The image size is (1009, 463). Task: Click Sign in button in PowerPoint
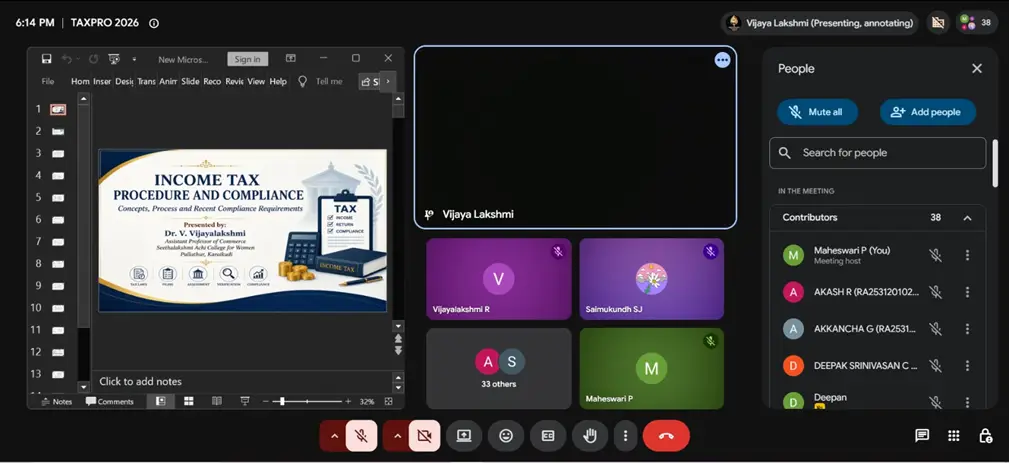pyautogui.click(x=247, y=59)
